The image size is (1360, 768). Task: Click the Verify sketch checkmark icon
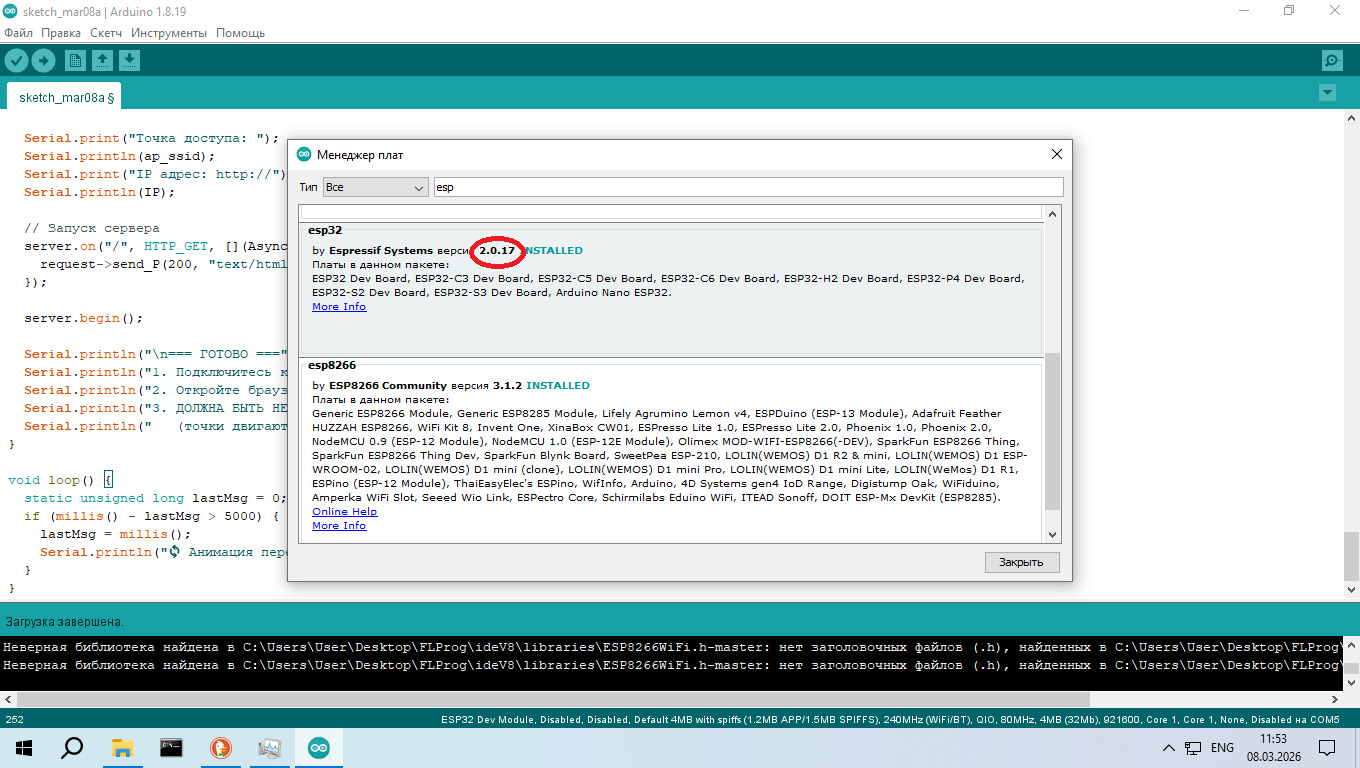(16, 61)
